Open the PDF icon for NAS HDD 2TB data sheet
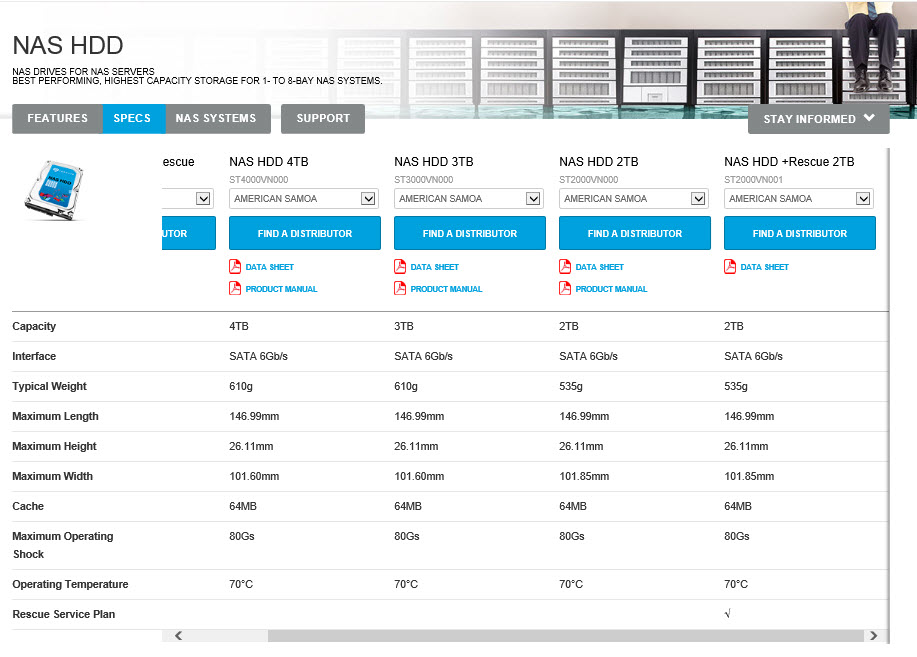Image resolution: width=917 pixels, height=657 pixels. click(565, 267)
